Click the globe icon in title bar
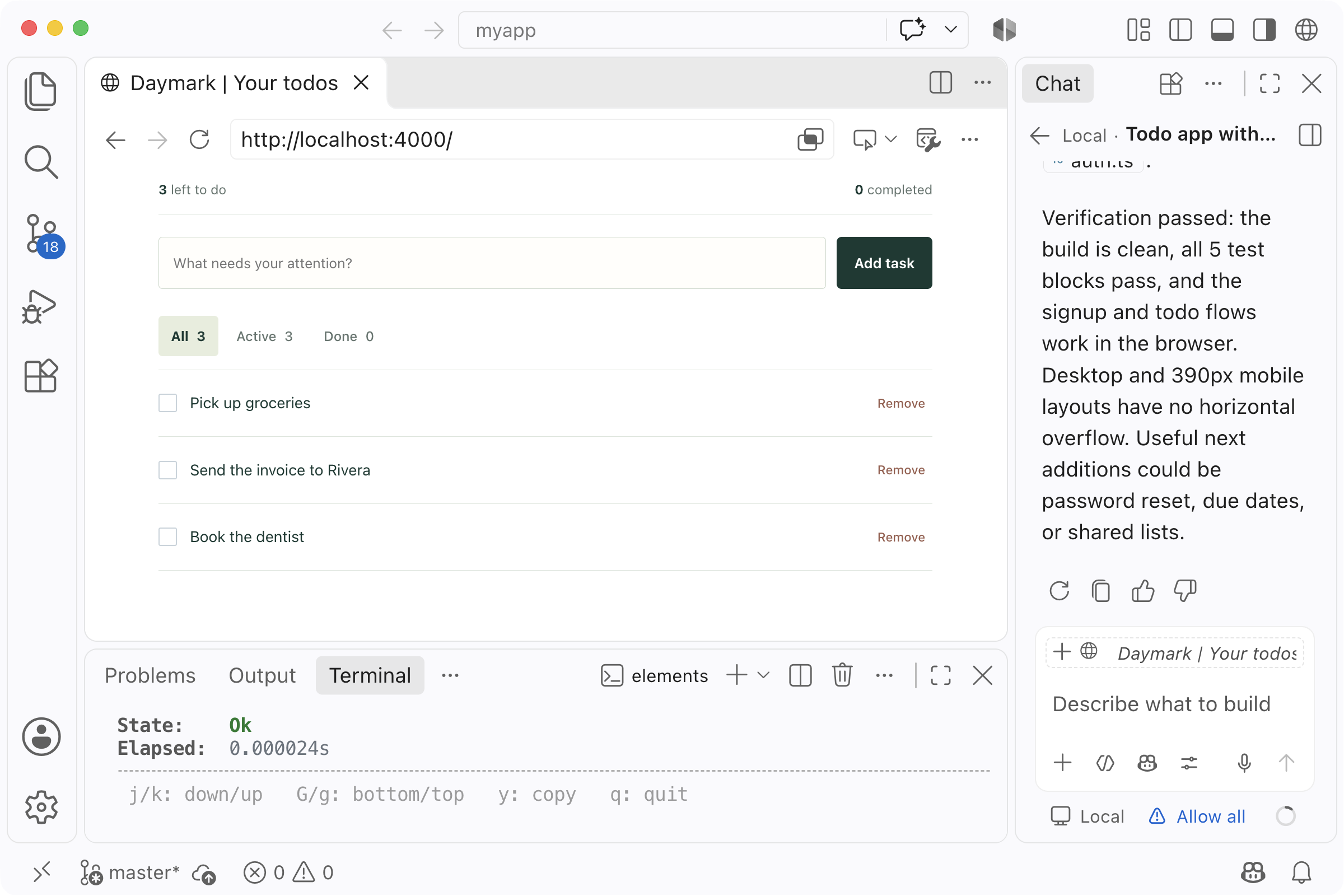The height and width of the screenshot is (896, 1344). 1306,30
